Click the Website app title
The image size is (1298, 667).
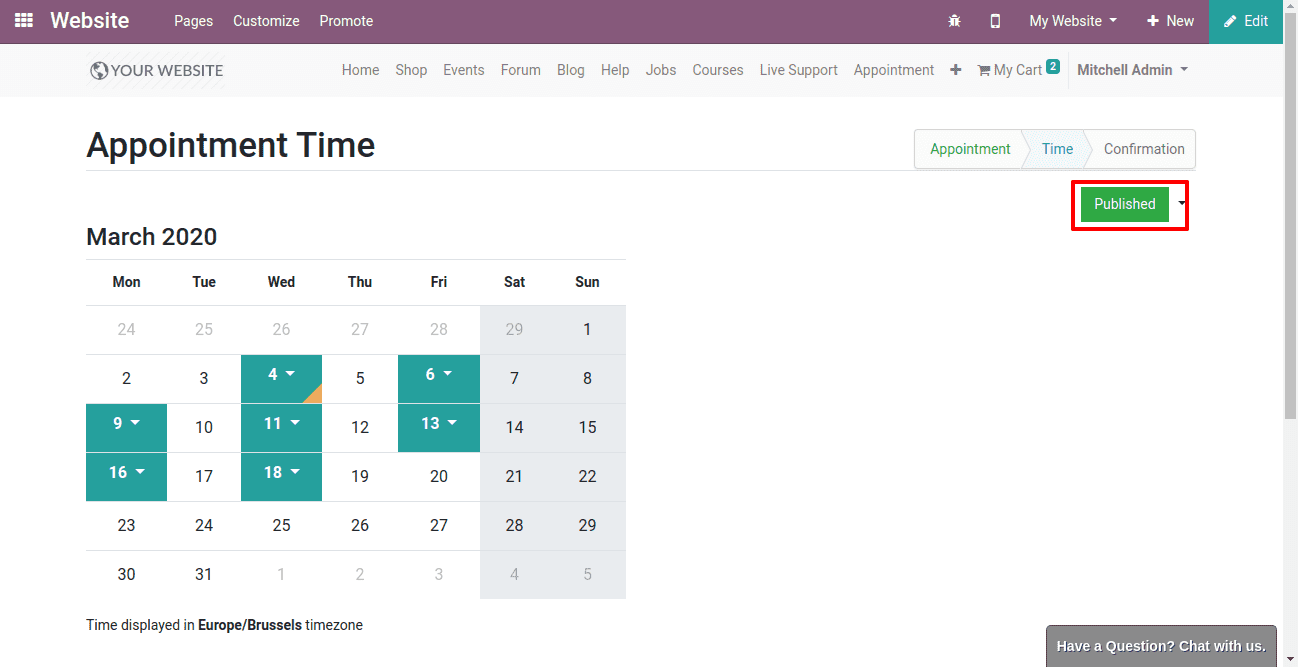(x=89, y=21)
